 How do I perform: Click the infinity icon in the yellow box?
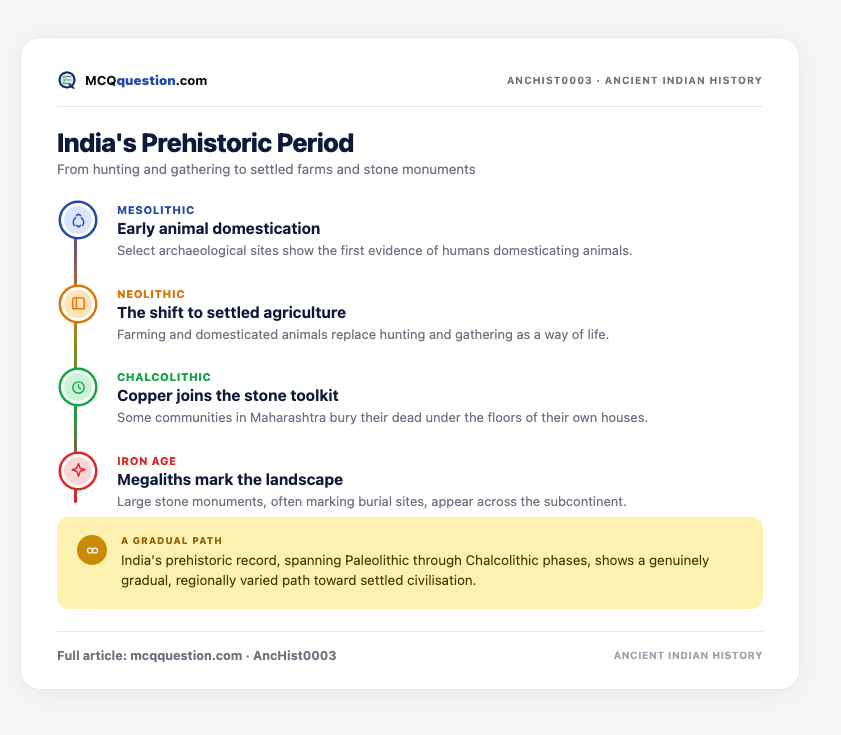tap(92, 550)
